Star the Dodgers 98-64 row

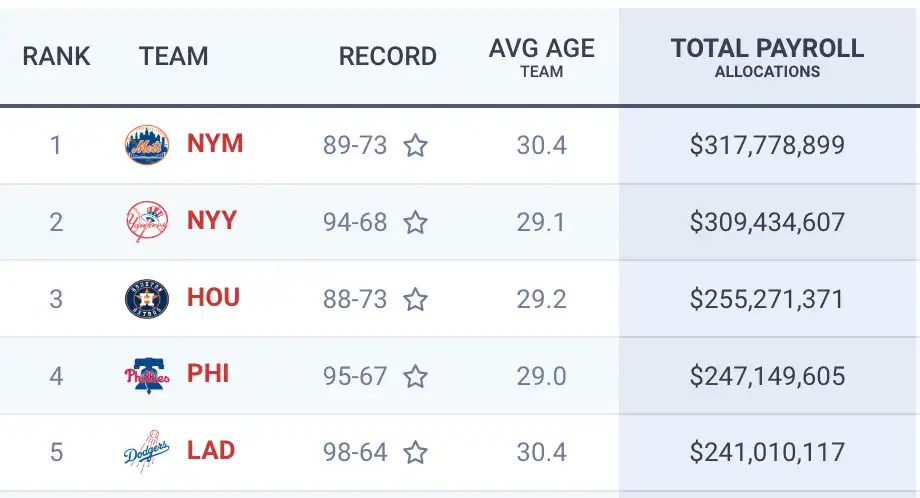pyautogui.click(x=415, y=452)
